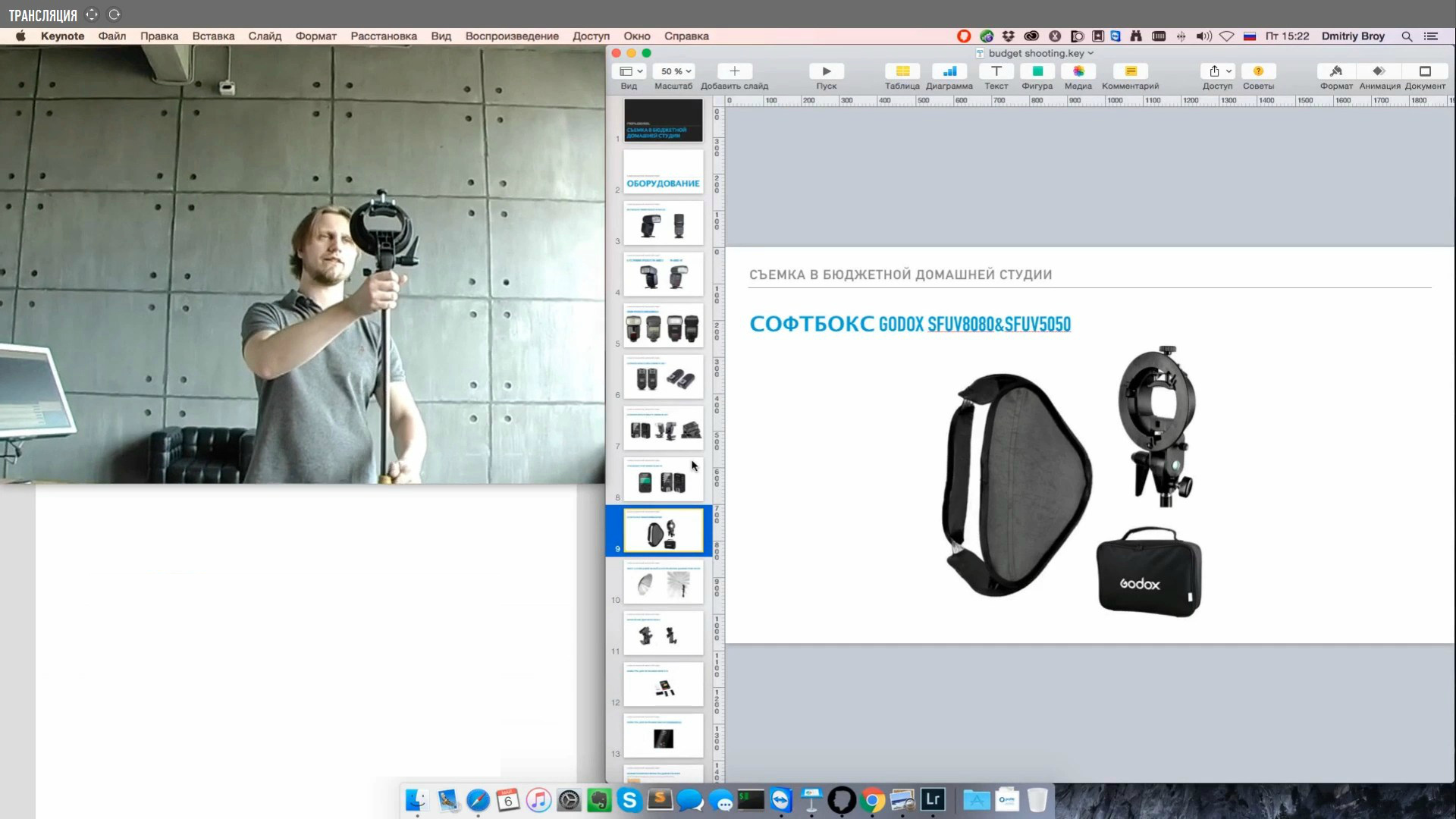The height and width of the screenshot is (819, 1456).
Task: Click the Add slide (Добавить слайд) plus button
Action: (734, 71)
